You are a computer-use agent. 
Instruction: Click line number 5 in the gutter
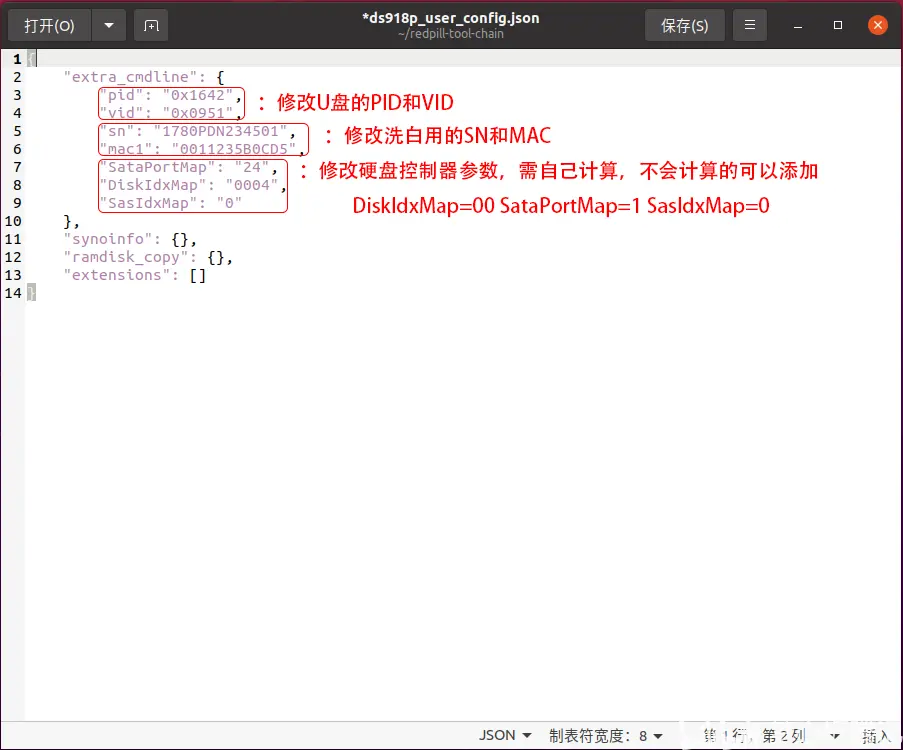(17, 131)
